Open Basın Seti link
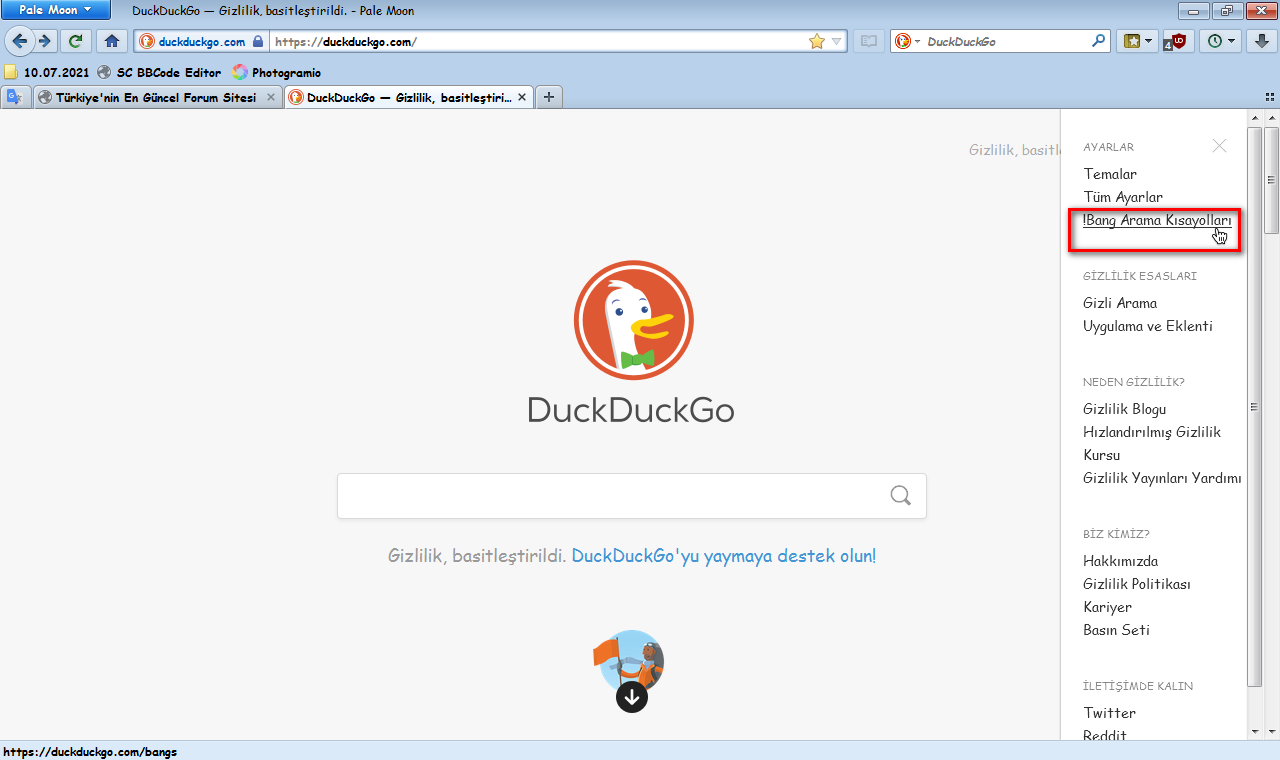Screen dimensions: 1280x760 pos(1116,630)
